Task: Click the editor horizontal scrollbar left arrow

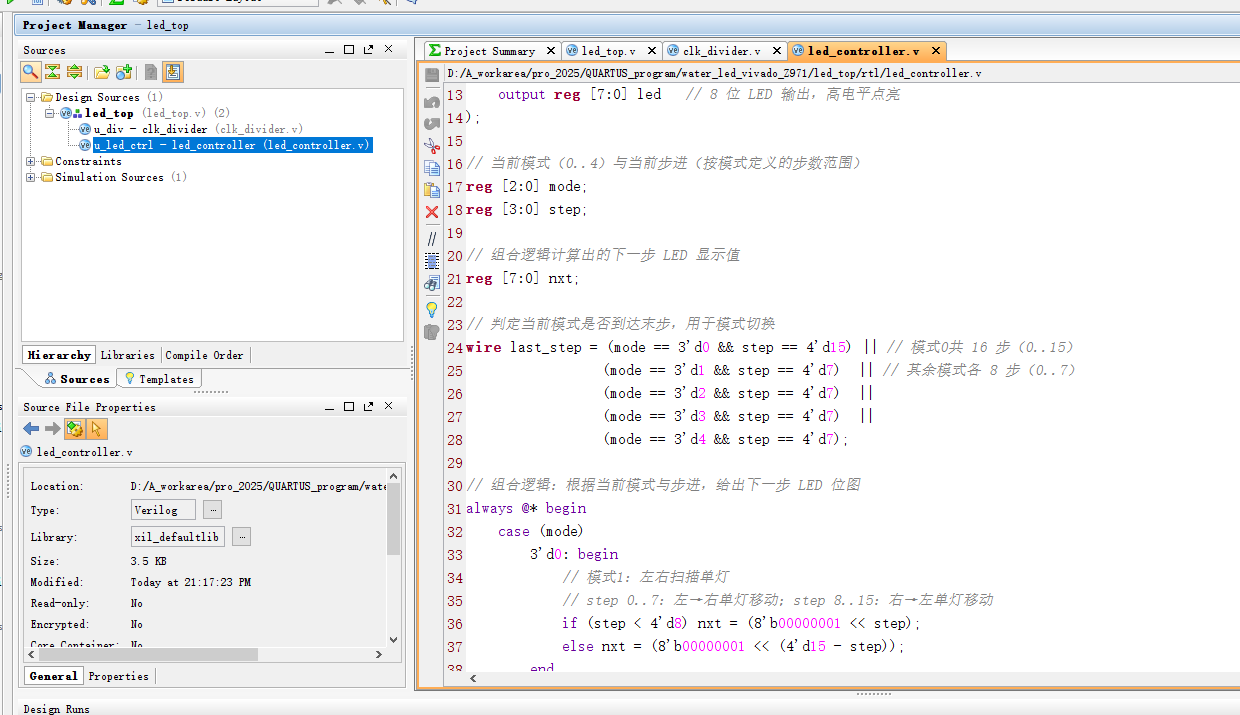Action: [x=472, y=678]
